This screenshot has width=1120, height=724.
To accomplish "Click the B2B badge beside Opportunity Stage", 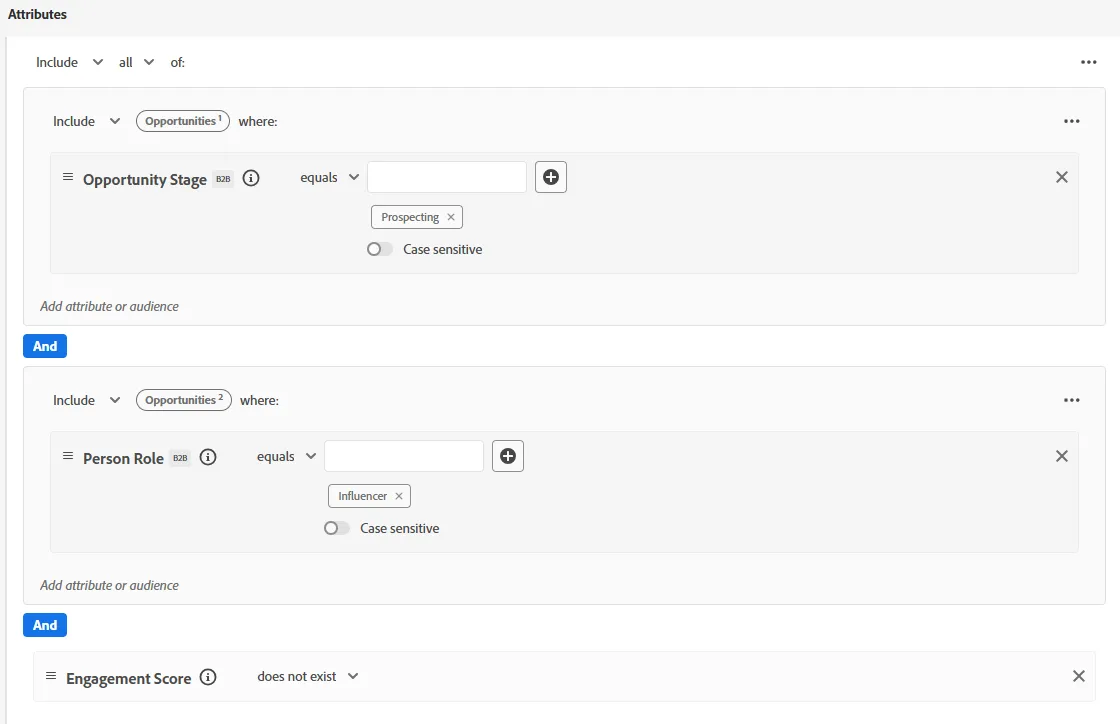I will pos(224,179).
